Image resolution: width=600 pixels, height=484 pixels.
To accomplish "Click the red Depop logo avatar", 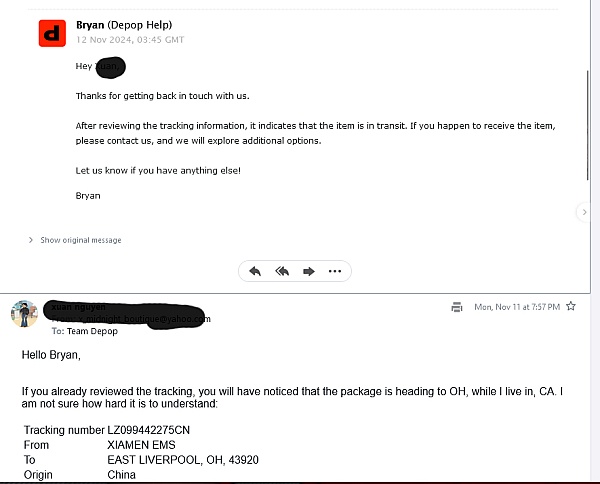I will 52,33.
